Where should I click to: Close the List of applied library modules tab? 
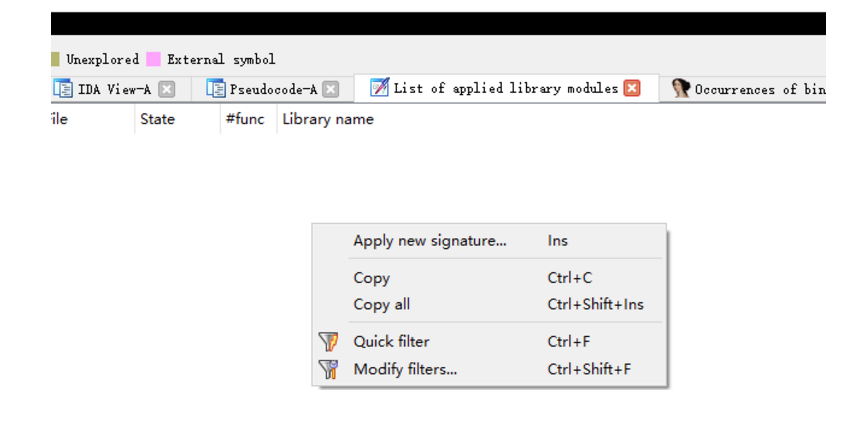632,88
